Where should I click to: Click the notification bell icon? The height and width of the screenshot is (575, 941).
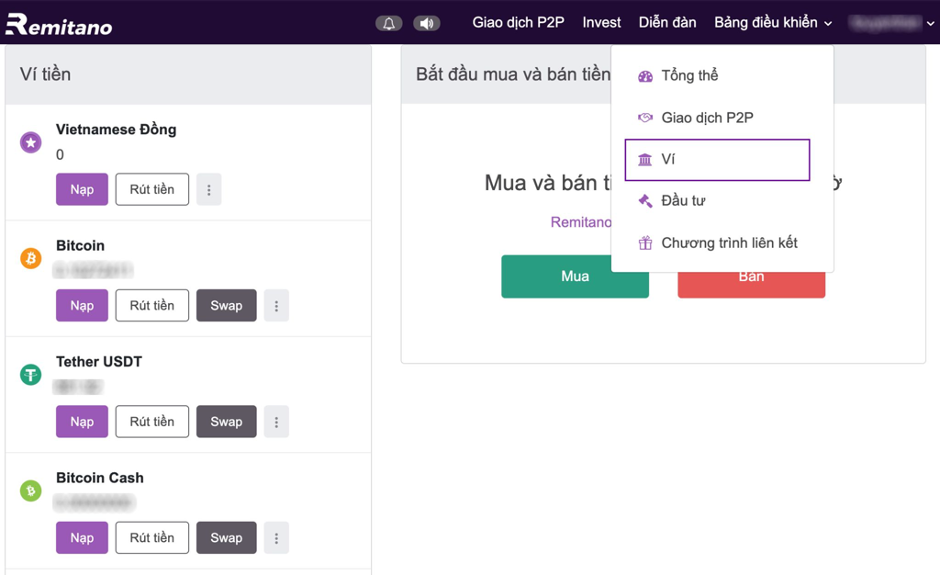388,23
